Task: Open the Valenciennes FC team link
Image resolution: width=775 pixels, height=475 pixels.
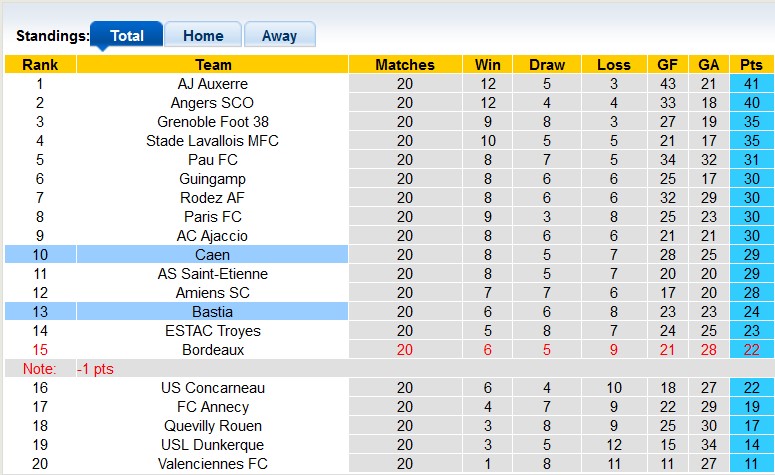Action: tap(213, 464)
